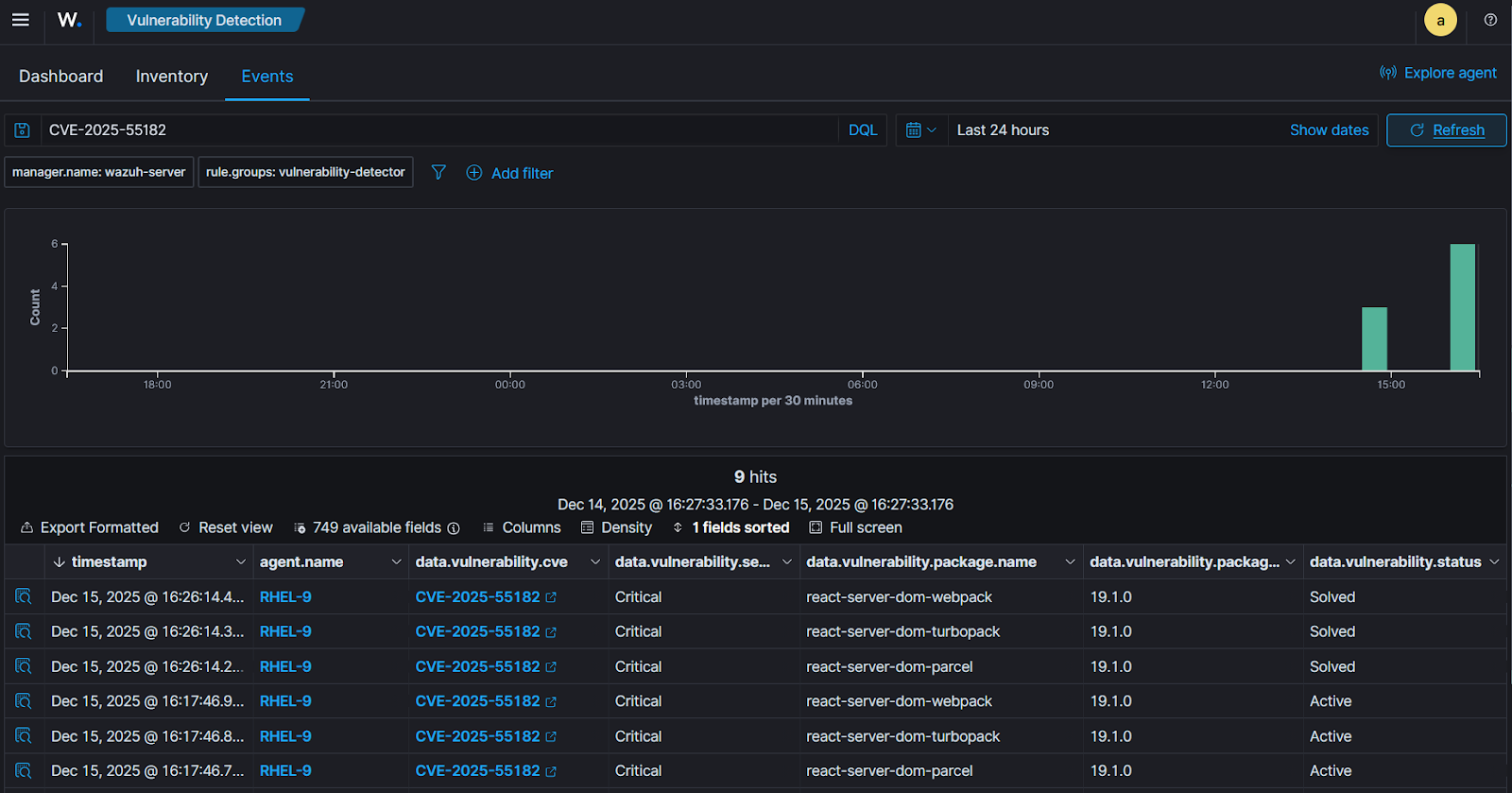The height and width of the screenshot is (793, 1512).
Task: Open external link icon for CVE in parcel Active row
Action: [x=551, y=771]
